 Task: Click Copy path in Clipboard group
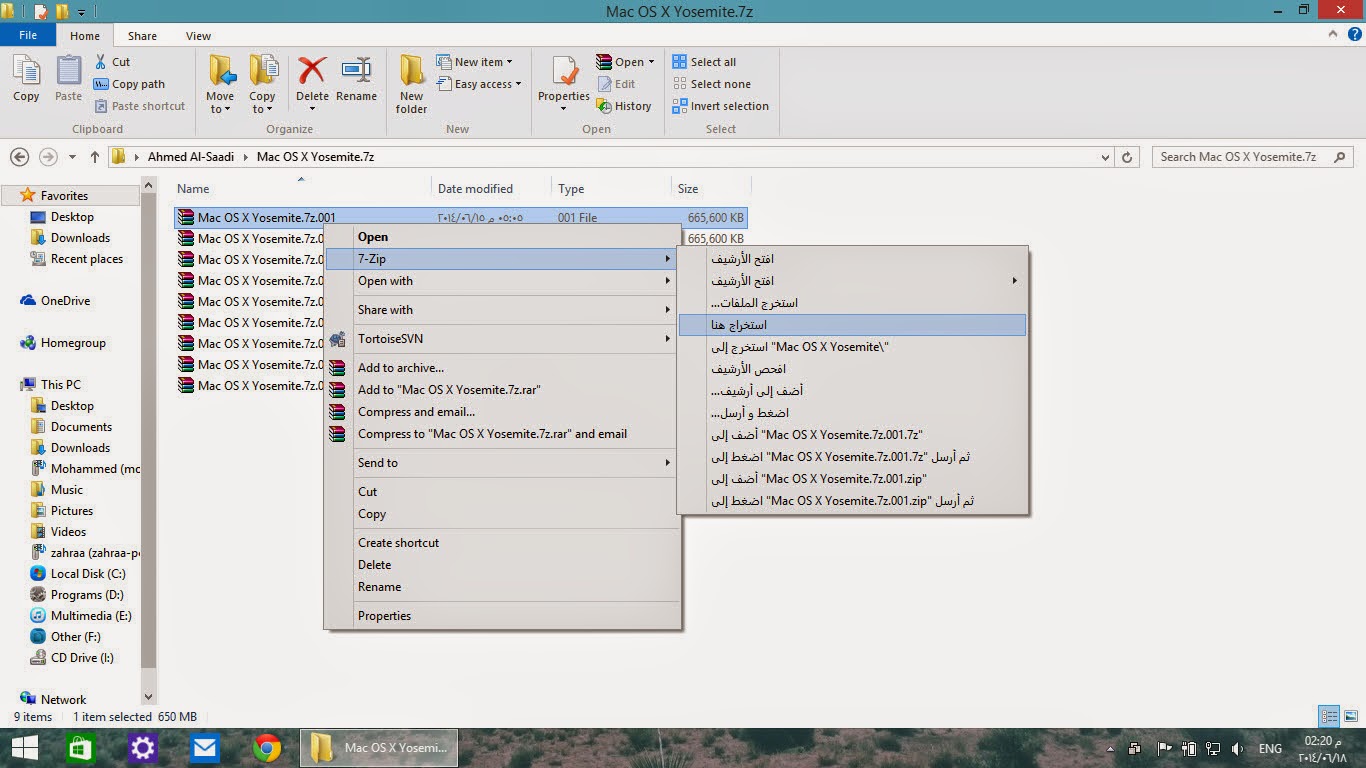[x=129, y=84]
